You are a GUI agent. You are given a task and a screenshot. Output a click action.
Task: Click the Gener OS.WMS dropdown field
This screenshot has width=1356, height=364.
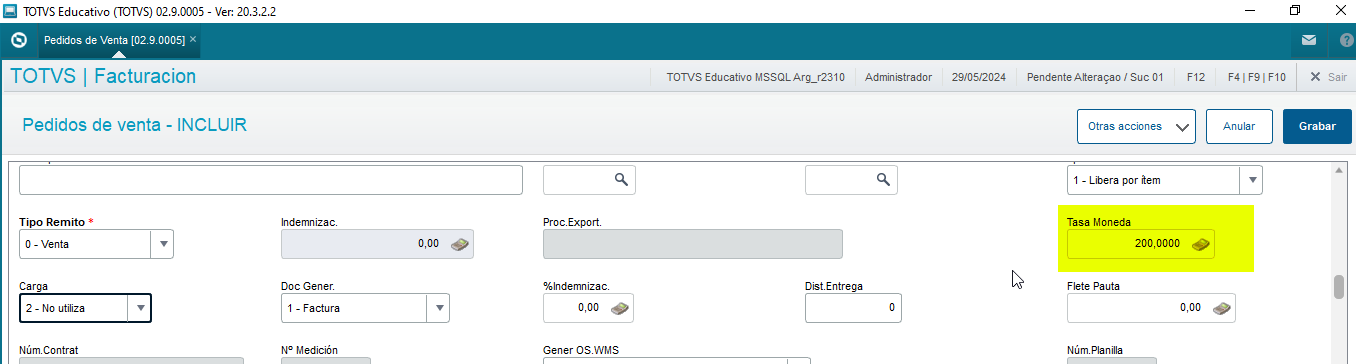tap(676, 361)
